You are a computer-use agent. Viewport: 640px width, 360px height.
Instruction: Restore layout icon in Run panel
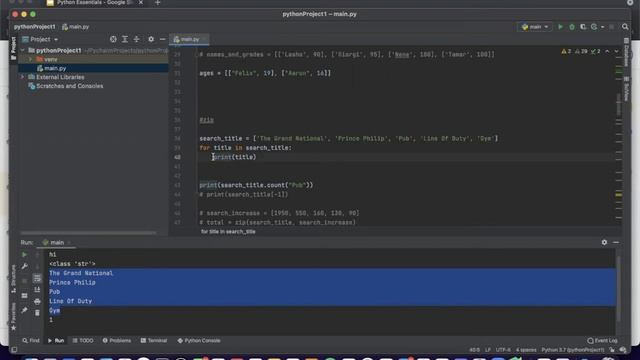click(x=24, y=295)
